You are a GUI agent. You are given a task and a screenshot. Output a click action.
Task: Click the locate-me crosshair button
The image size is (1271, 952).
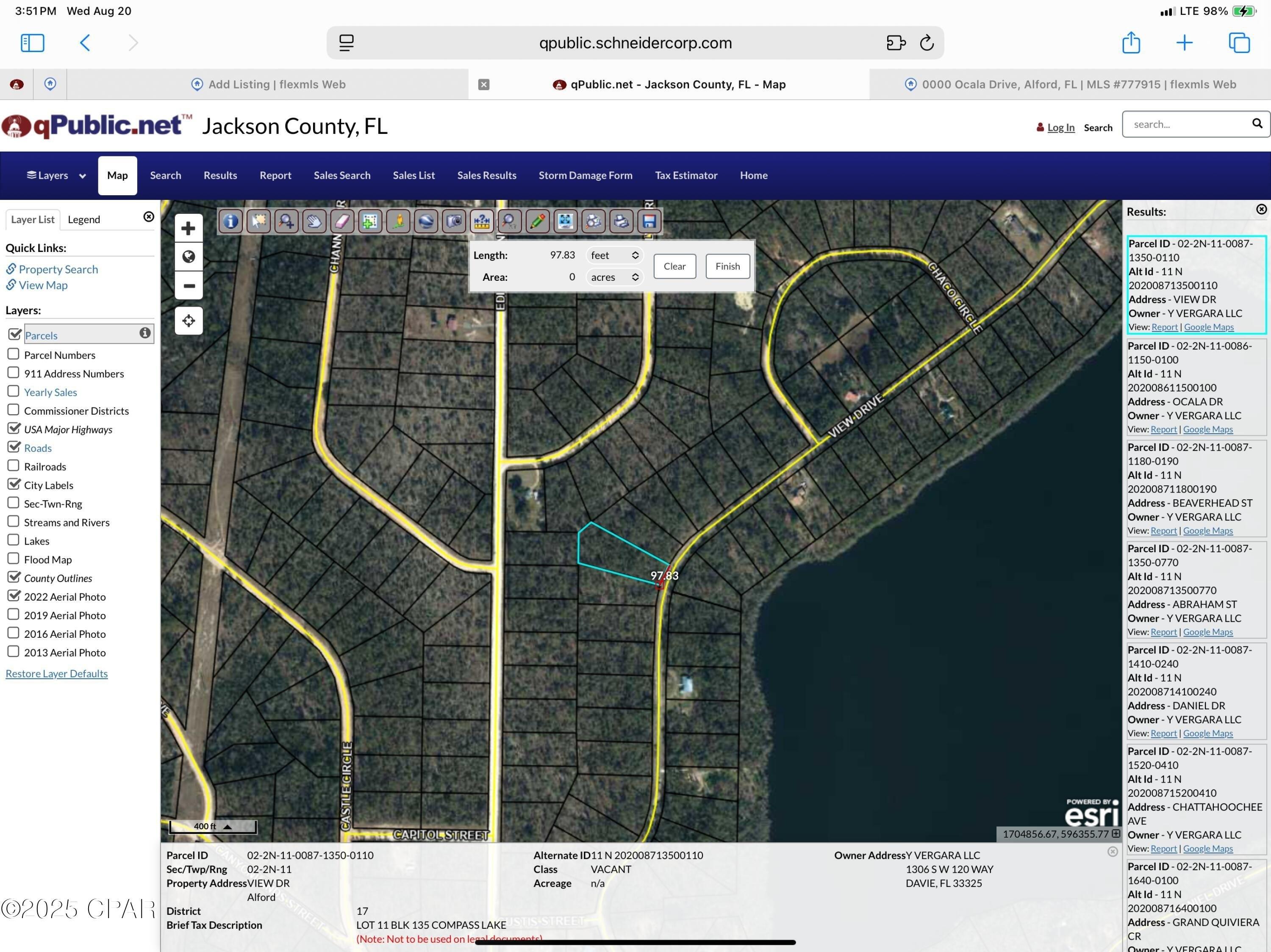[189, 321]
